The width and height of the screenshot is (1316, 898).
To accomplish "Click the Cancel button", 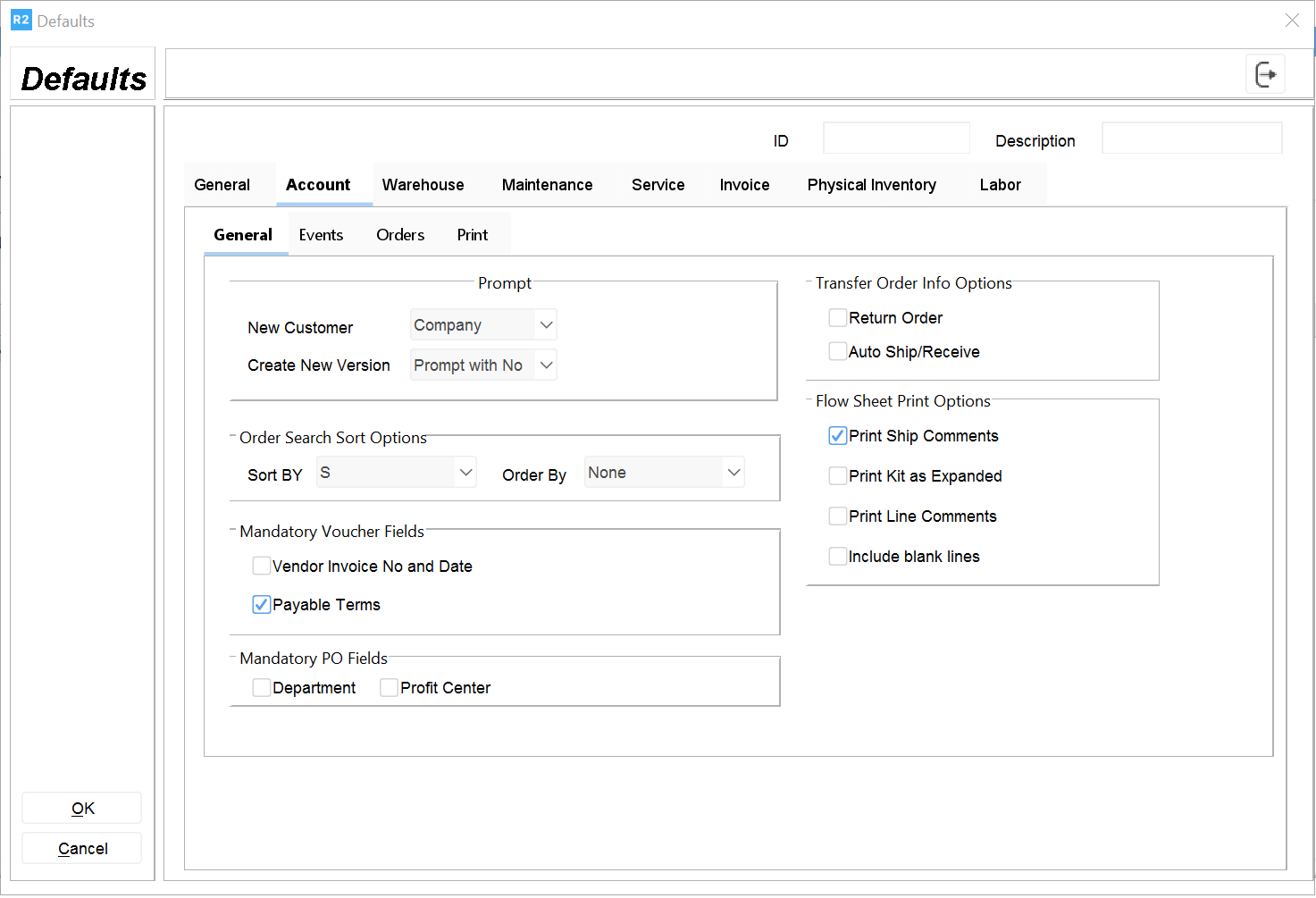I will click(x=82, y=849).
